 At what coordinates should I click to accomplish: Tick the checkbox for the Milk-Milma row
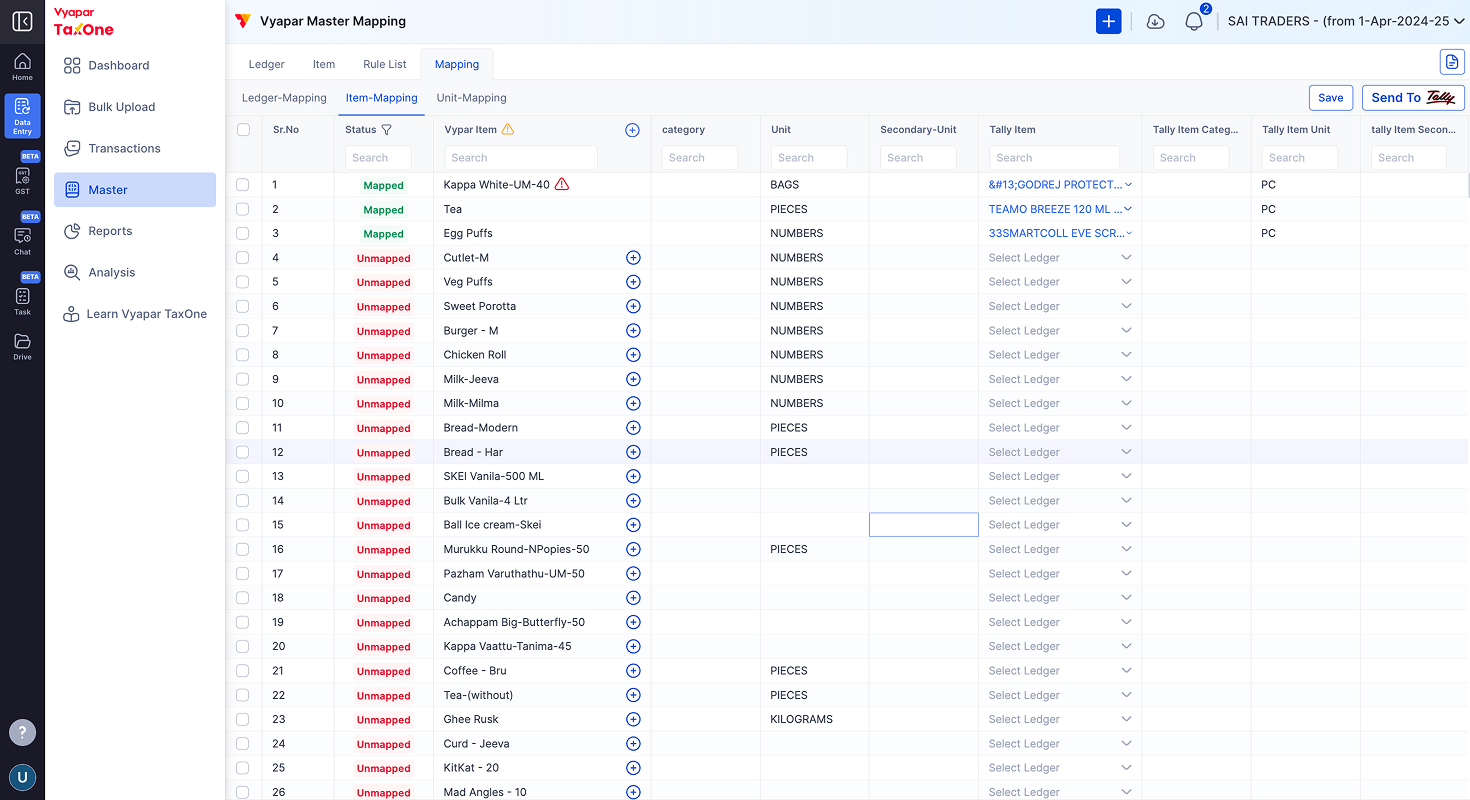(243, 403)
